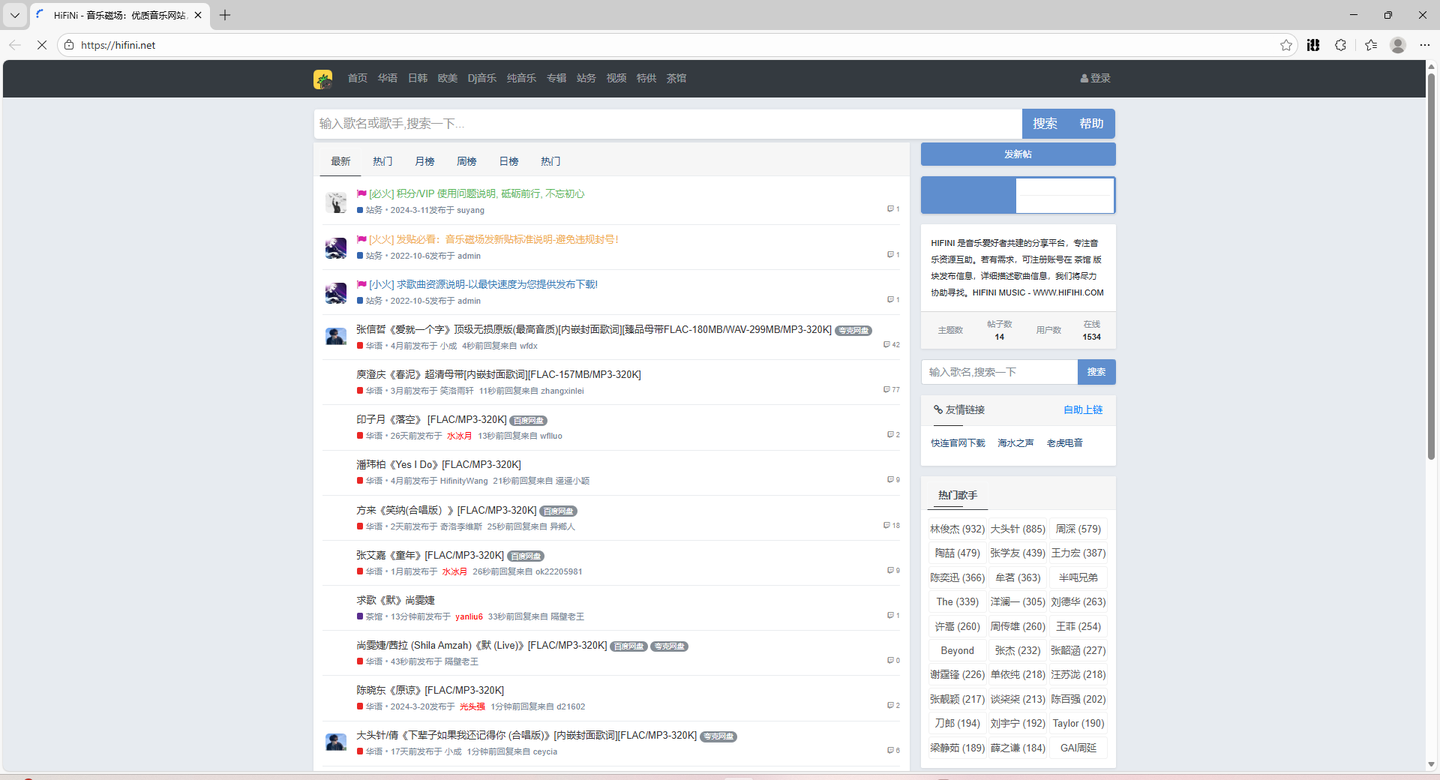
Task: Click the 夸克网盘 tag on 张信哲 post
Action: pyautogui.click(x=854, y=331)
